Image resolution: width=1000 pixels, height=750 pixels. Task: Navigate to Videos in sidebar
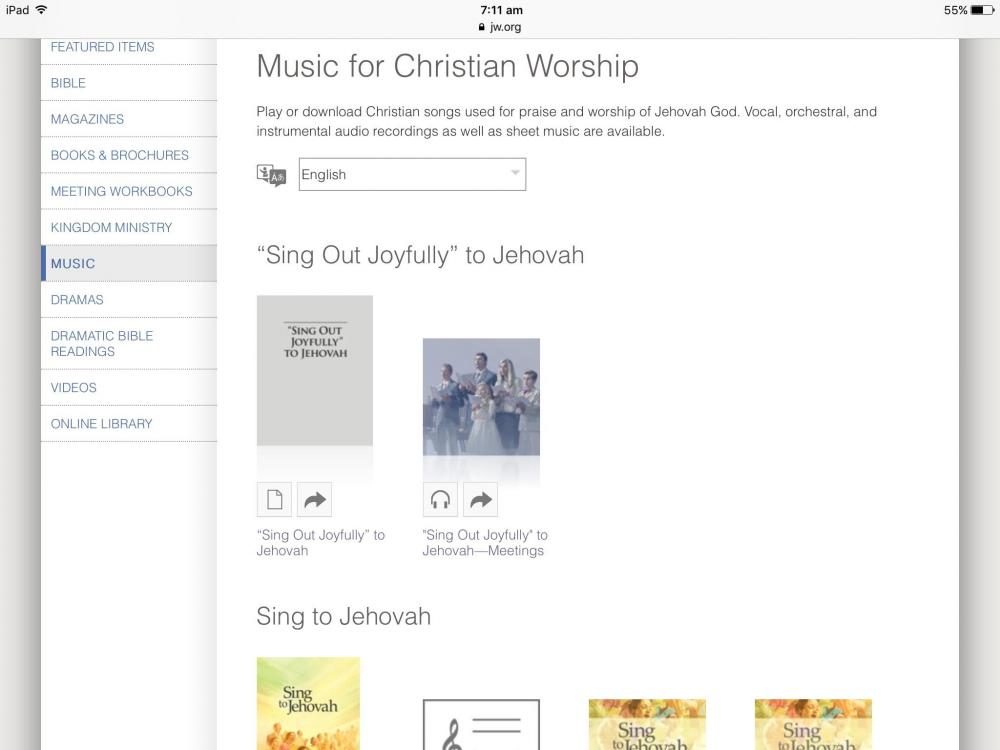(x=74, y=387)
